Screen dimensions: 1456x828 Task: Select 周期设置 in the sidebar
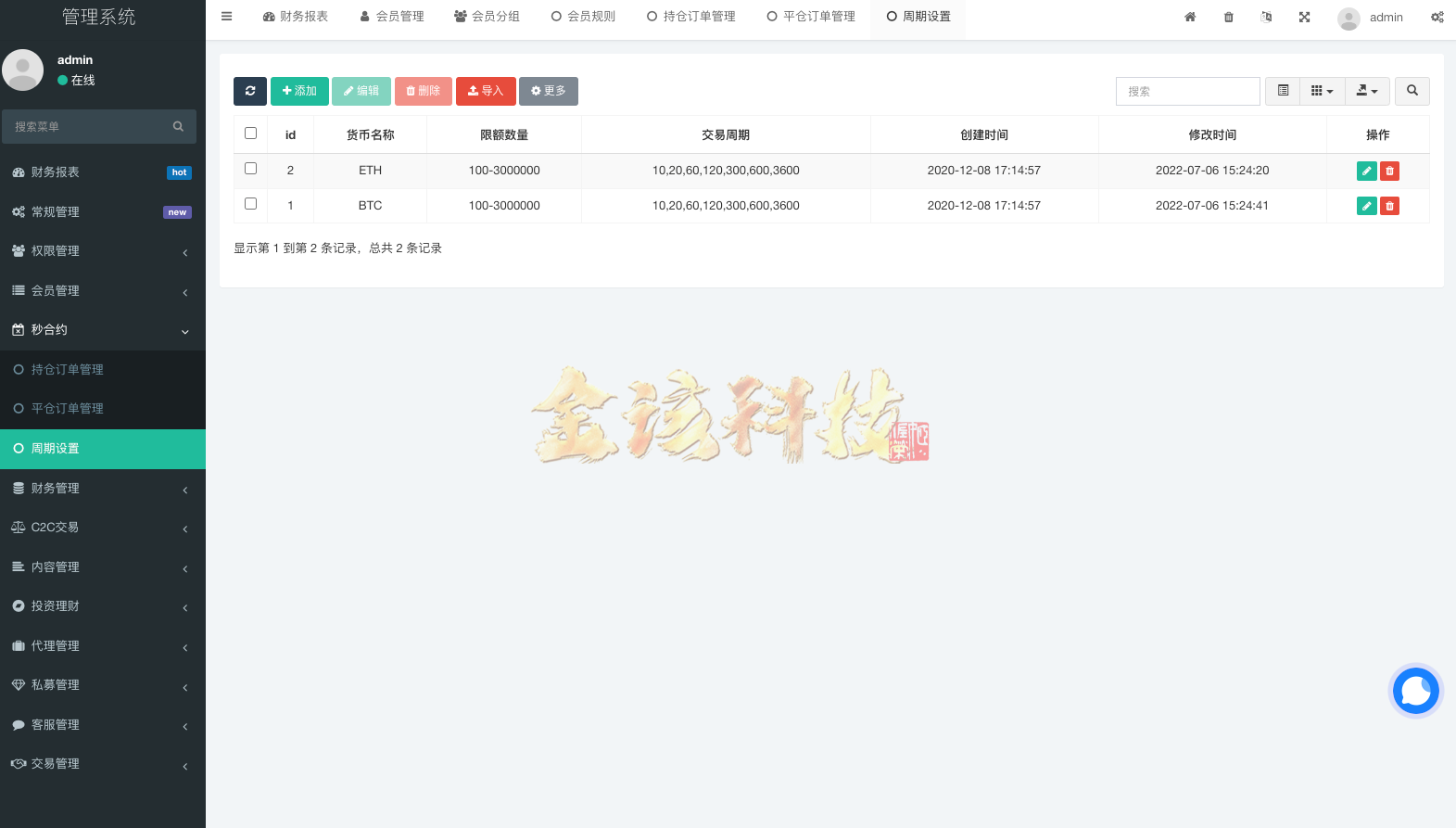[103, 449]
